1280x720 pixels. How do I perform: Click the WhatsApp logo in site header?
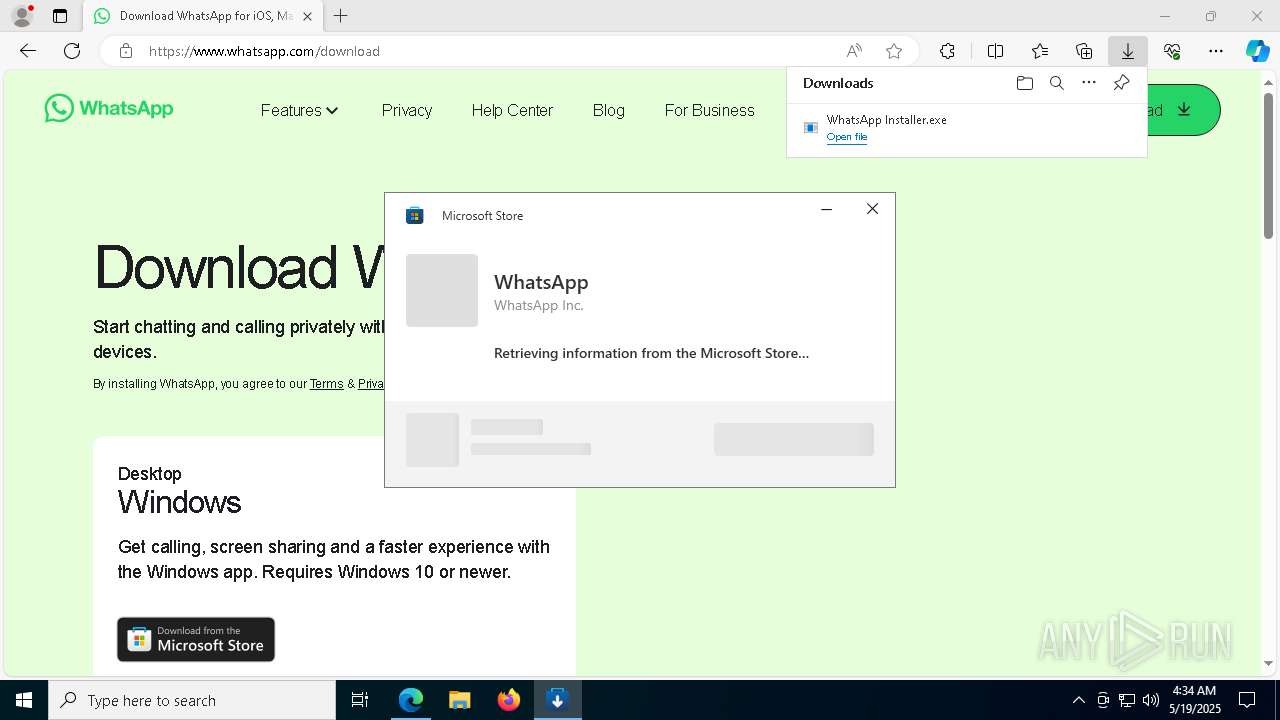click(108, 108)
